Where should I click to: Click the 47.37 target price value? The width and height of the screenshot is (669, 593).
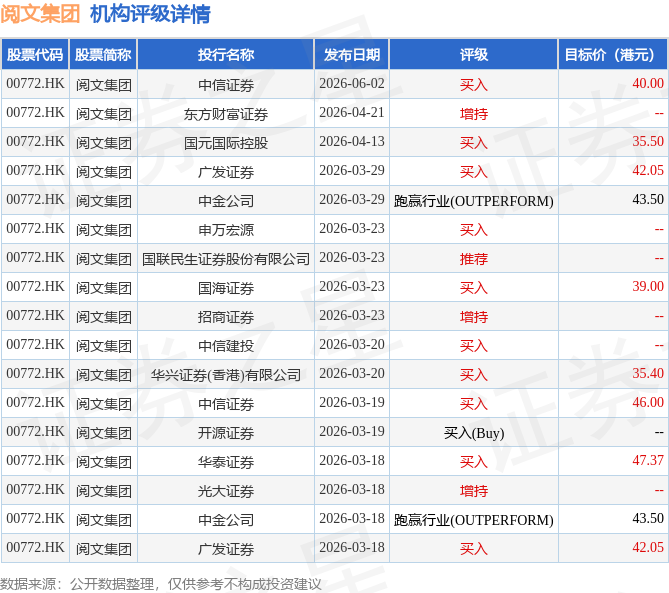tap(648, 460)
